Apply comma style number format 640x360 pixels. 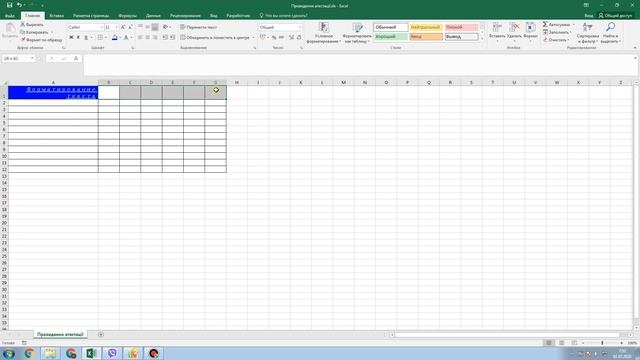[281, 37]
